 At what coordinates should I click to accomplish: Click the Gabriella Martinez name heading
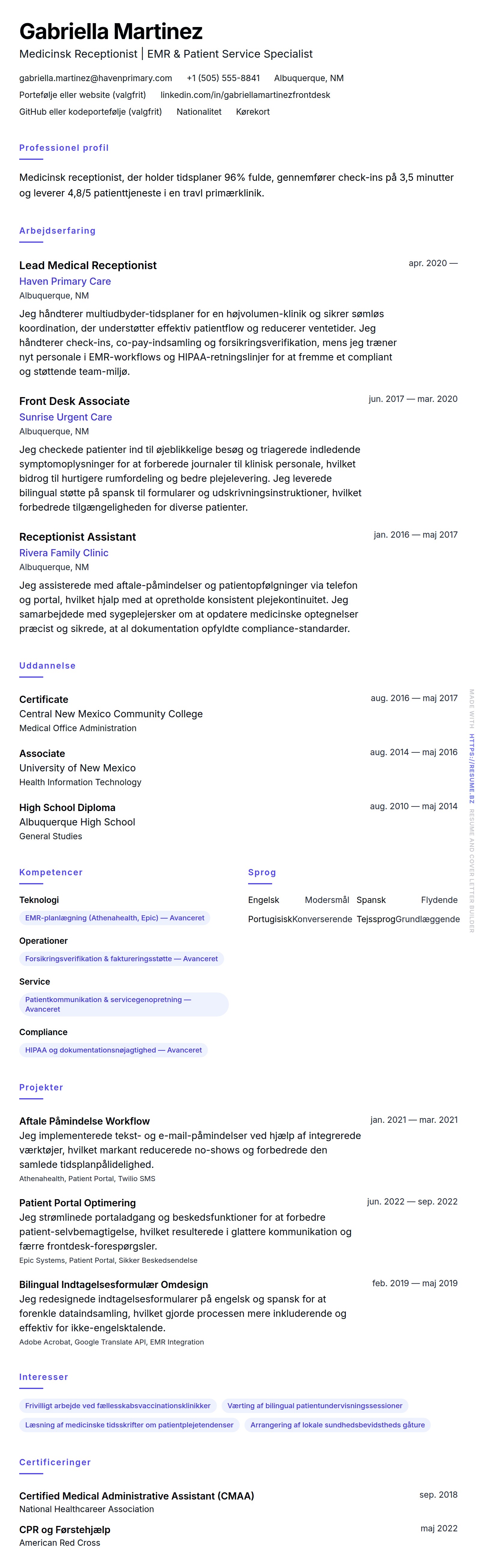[x=111, y=31]
